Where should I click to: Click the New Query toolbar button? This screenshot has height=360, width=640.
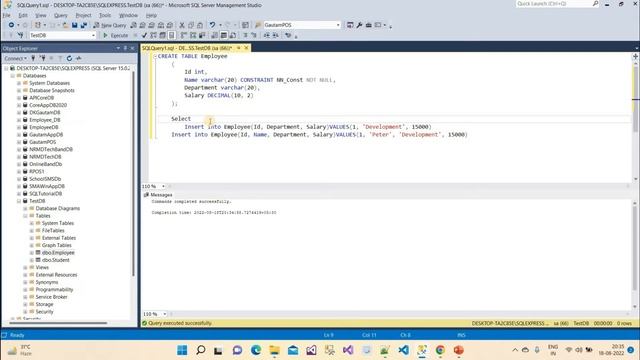point(109,25)
